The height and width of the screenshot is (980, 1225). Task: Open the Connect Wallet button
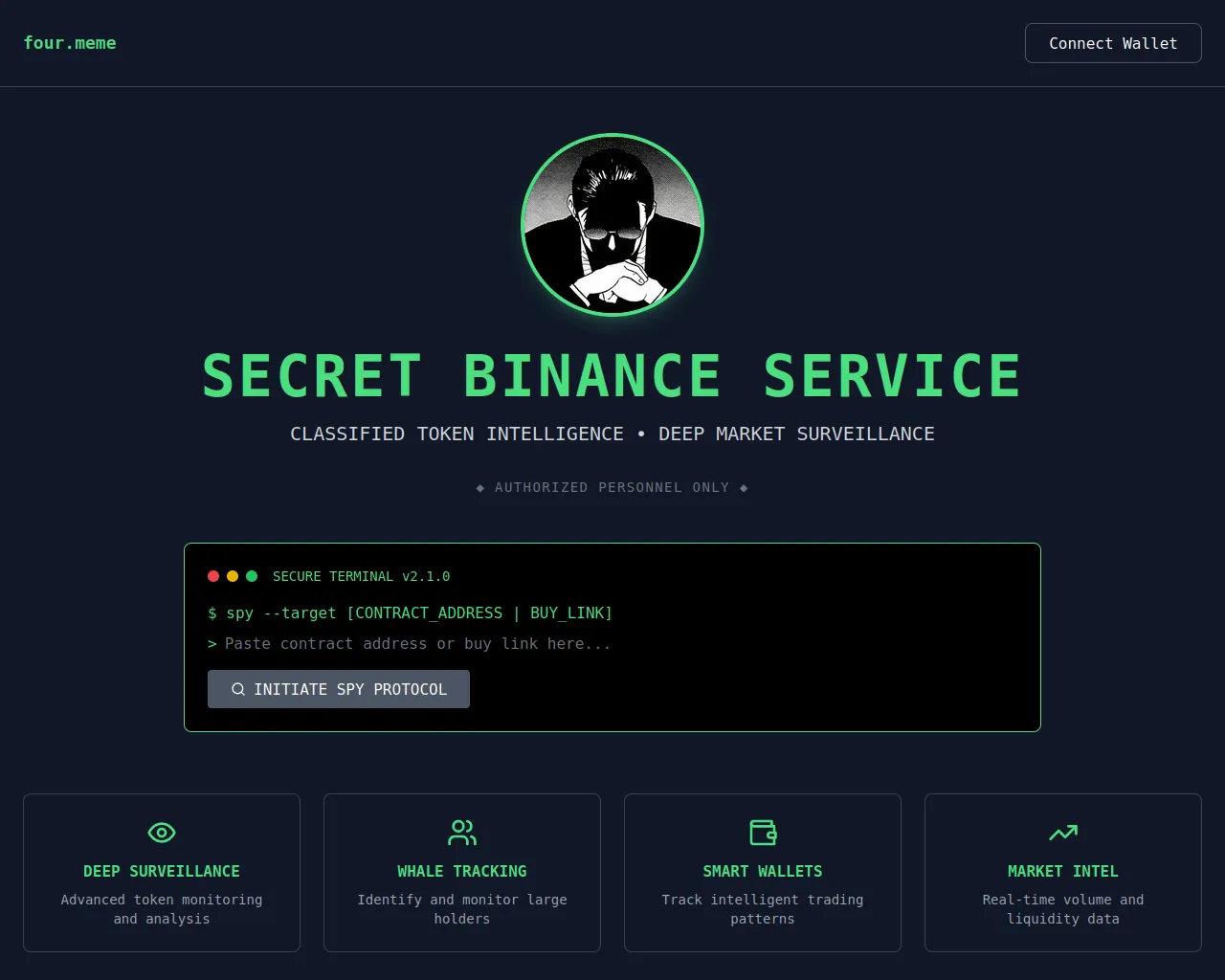click(x=1113, y=43)
